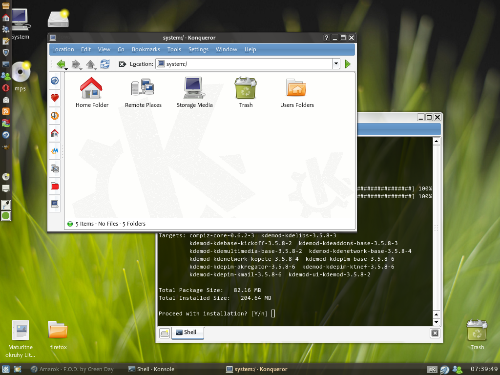Select the Shell tab in Konsole
This screenshot has width=500, height=375.
point(188,332)
